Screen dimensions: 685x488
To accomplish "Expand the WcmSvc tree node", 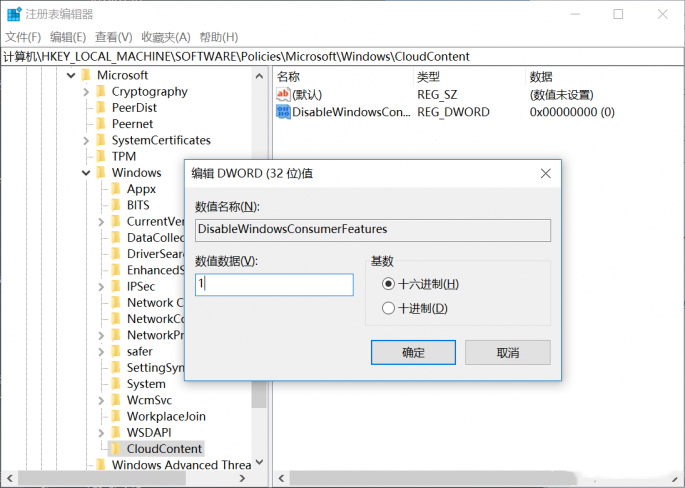I will [101, 400].
